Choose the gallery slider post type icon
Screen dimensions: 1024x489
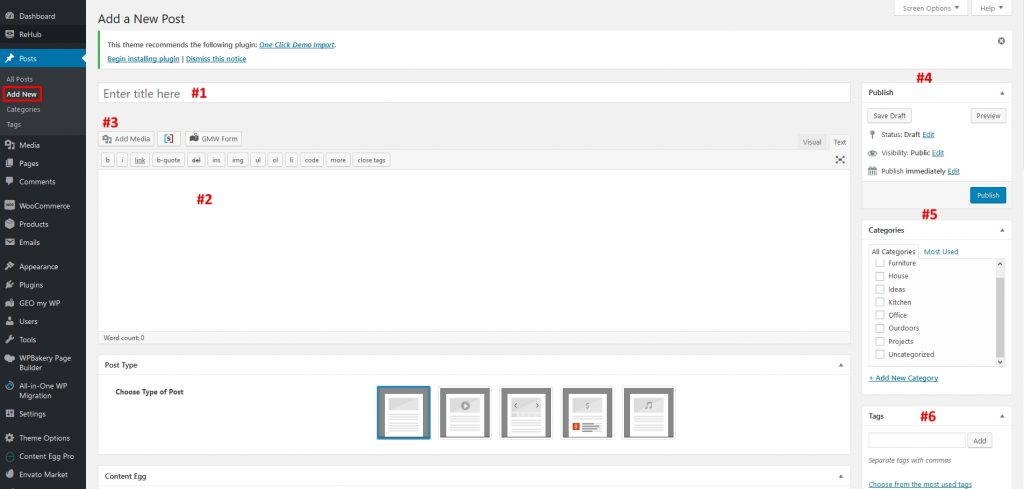pos(527,412)
